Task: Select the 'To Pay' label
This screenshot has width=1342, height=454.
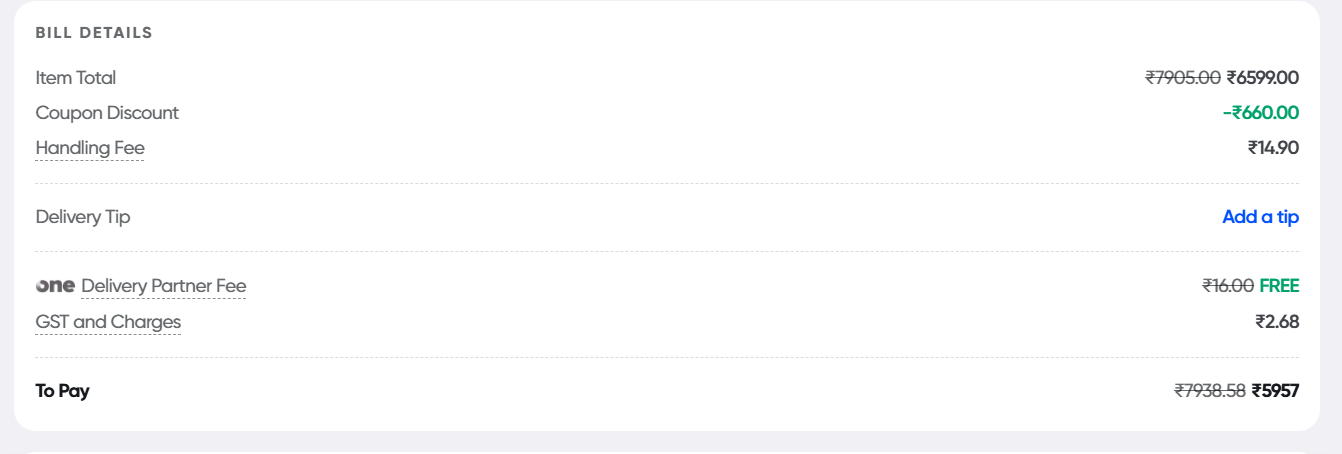Action: (x=62, y=391)
